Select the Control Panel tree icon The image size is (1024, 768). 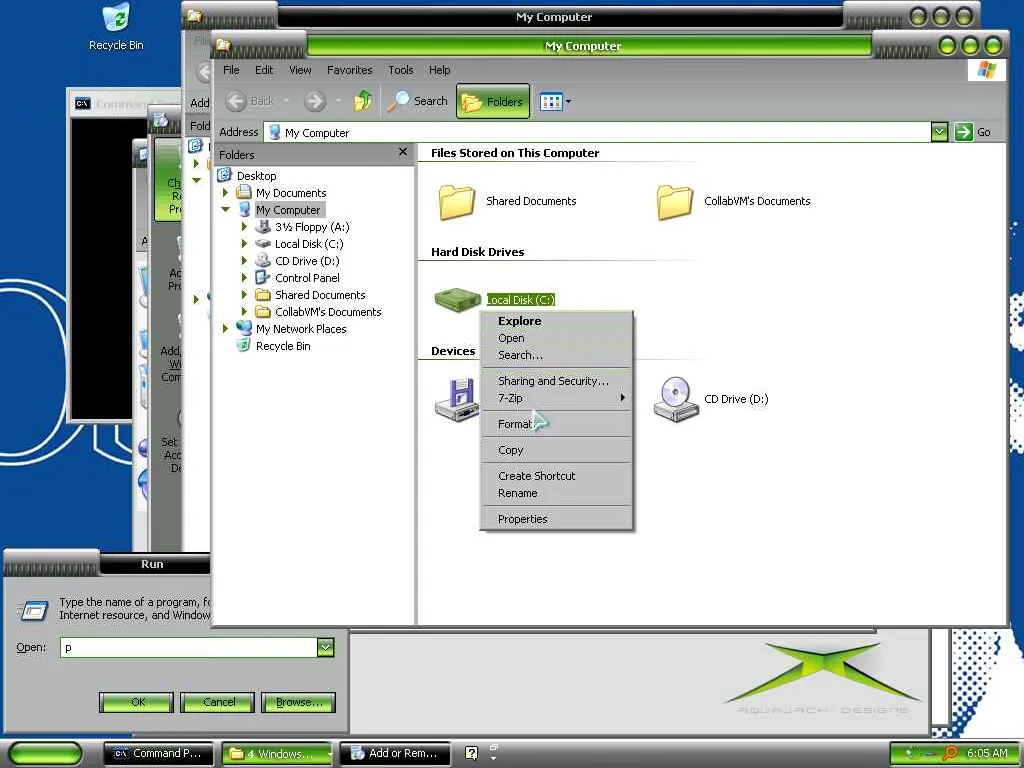(263, 278)
